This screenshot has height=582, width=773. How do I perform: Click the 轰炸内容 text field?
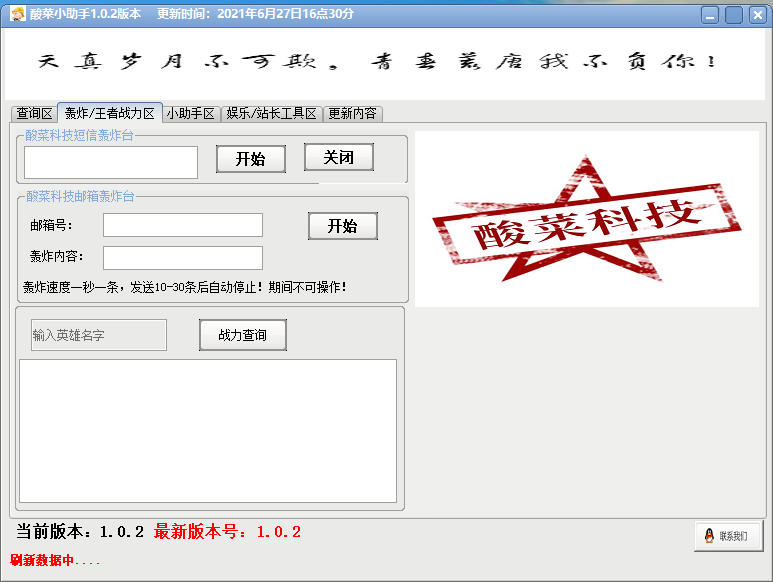pyautogui.click(x=182, y=258)
